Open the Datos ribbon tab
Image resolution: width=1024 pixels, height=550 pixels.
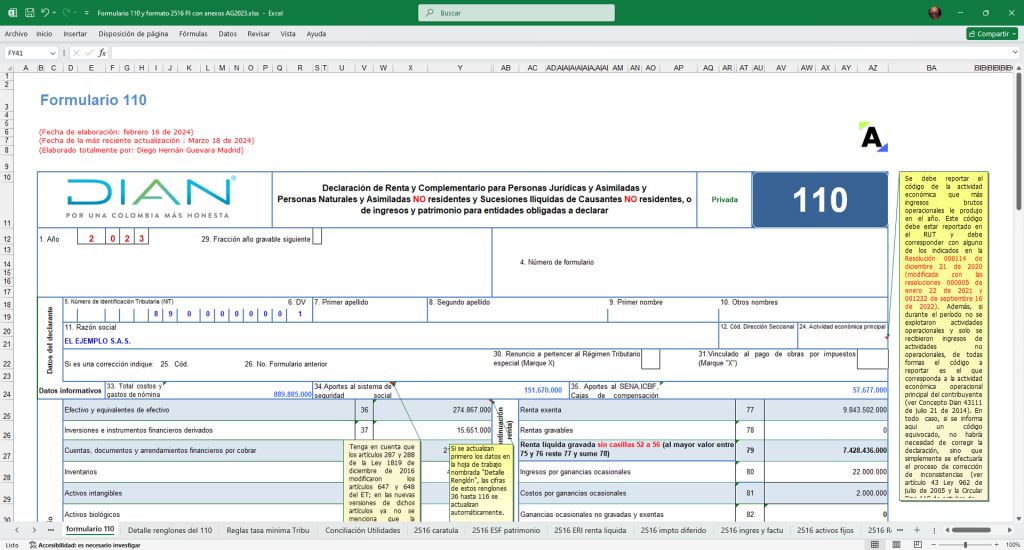click(x=227, y=34)
